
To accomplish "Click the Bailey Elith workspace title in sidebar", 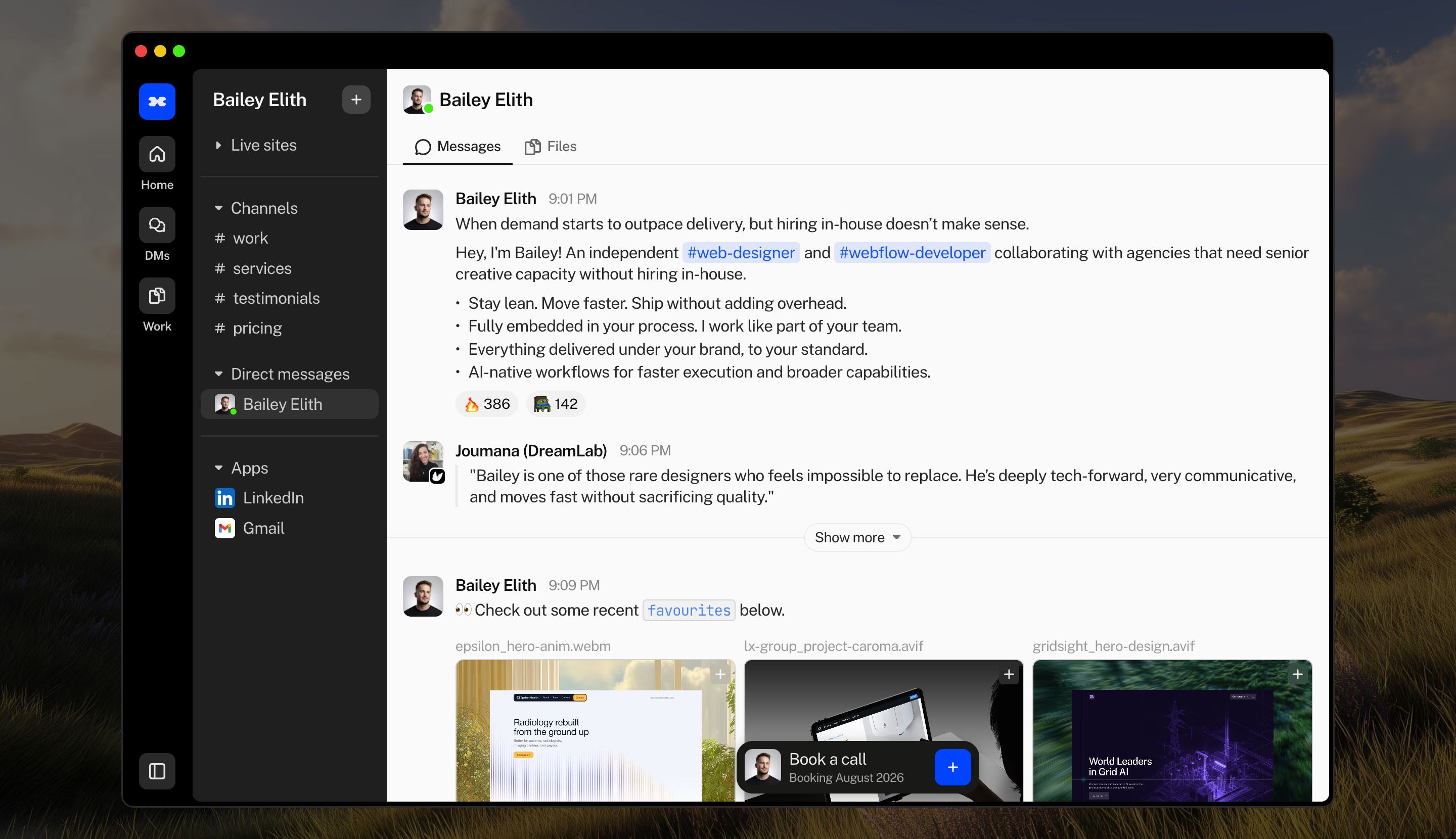I will pos(259,100).
